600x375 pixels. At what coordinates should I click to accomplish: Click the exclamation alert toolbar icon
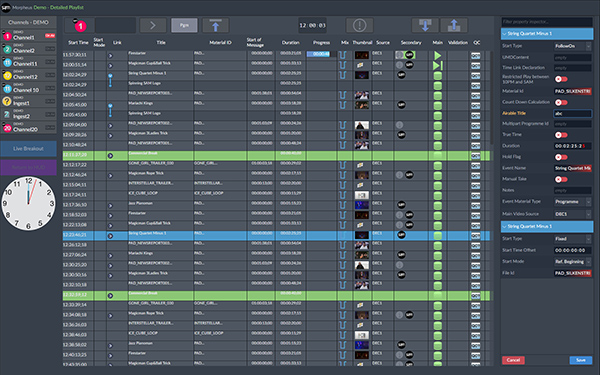[x=359, y=25]
